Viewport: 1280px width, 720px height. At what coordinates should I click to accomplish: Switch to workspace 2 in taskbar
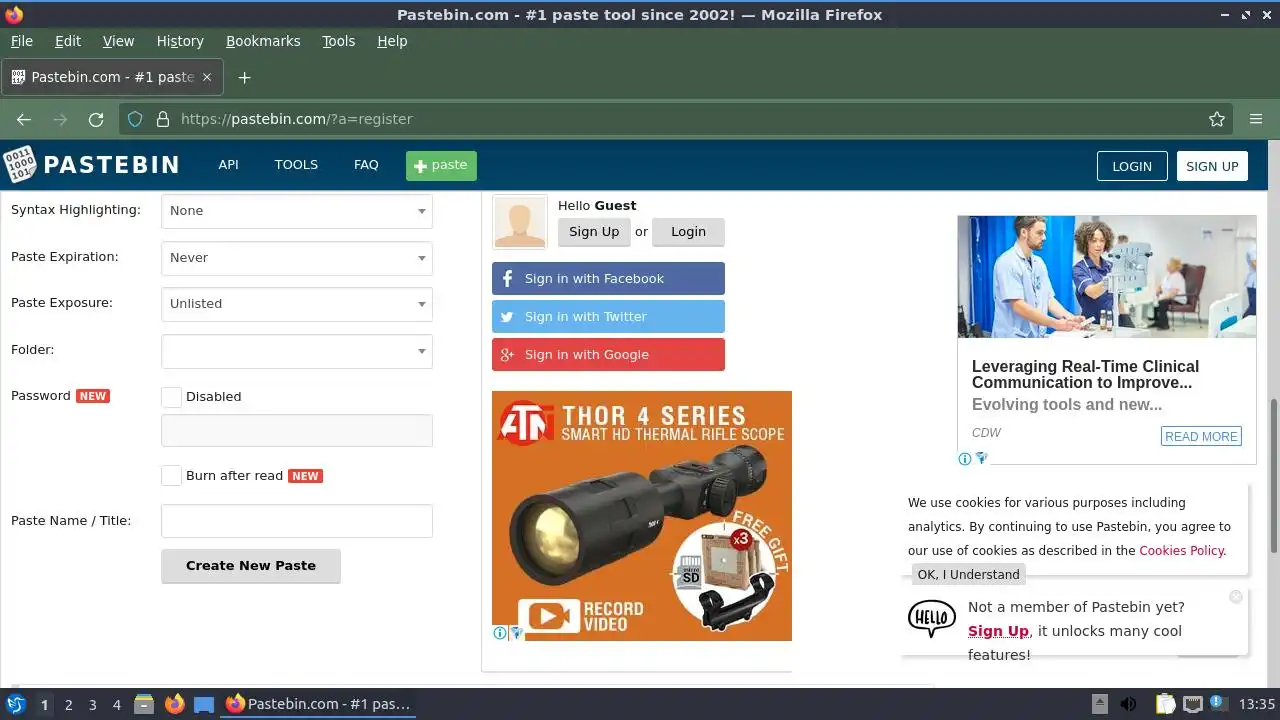[69, 704]
